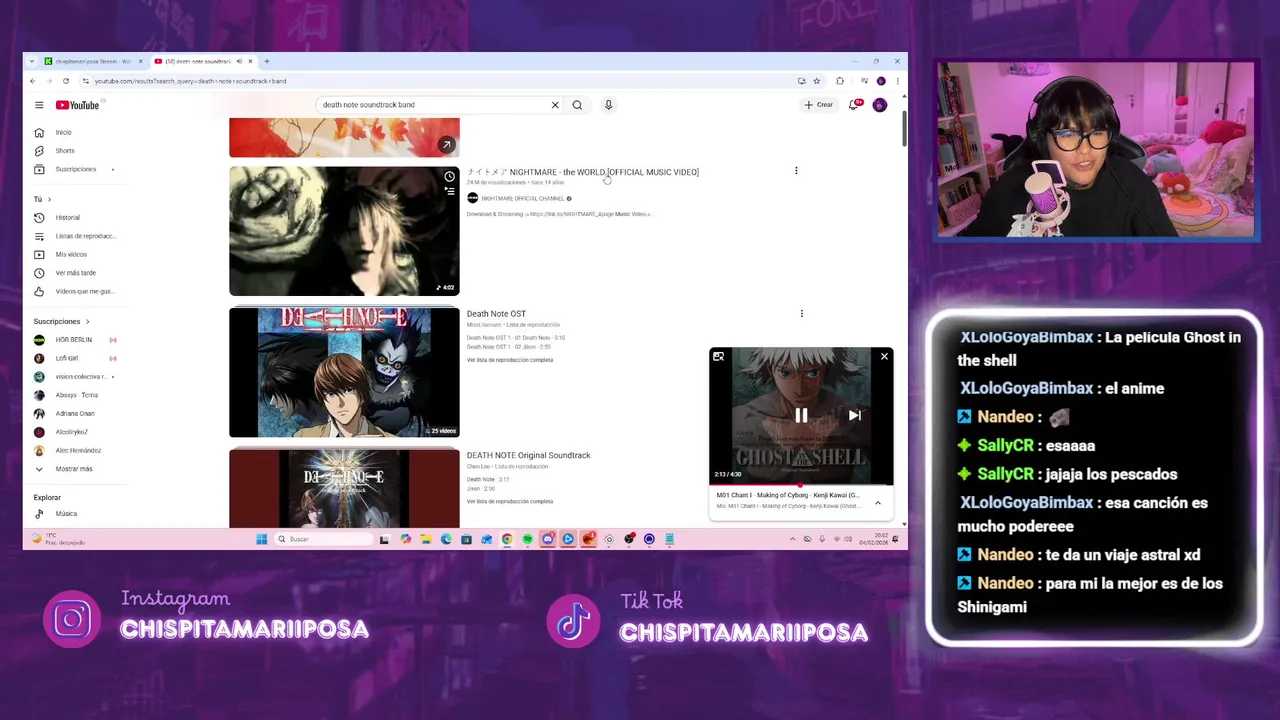Image resolution: width=1280 pixels, height=720 pixels.
Task: Open options menu for Death Note OST
Action: pyautogui.click(x=801, y=314)
